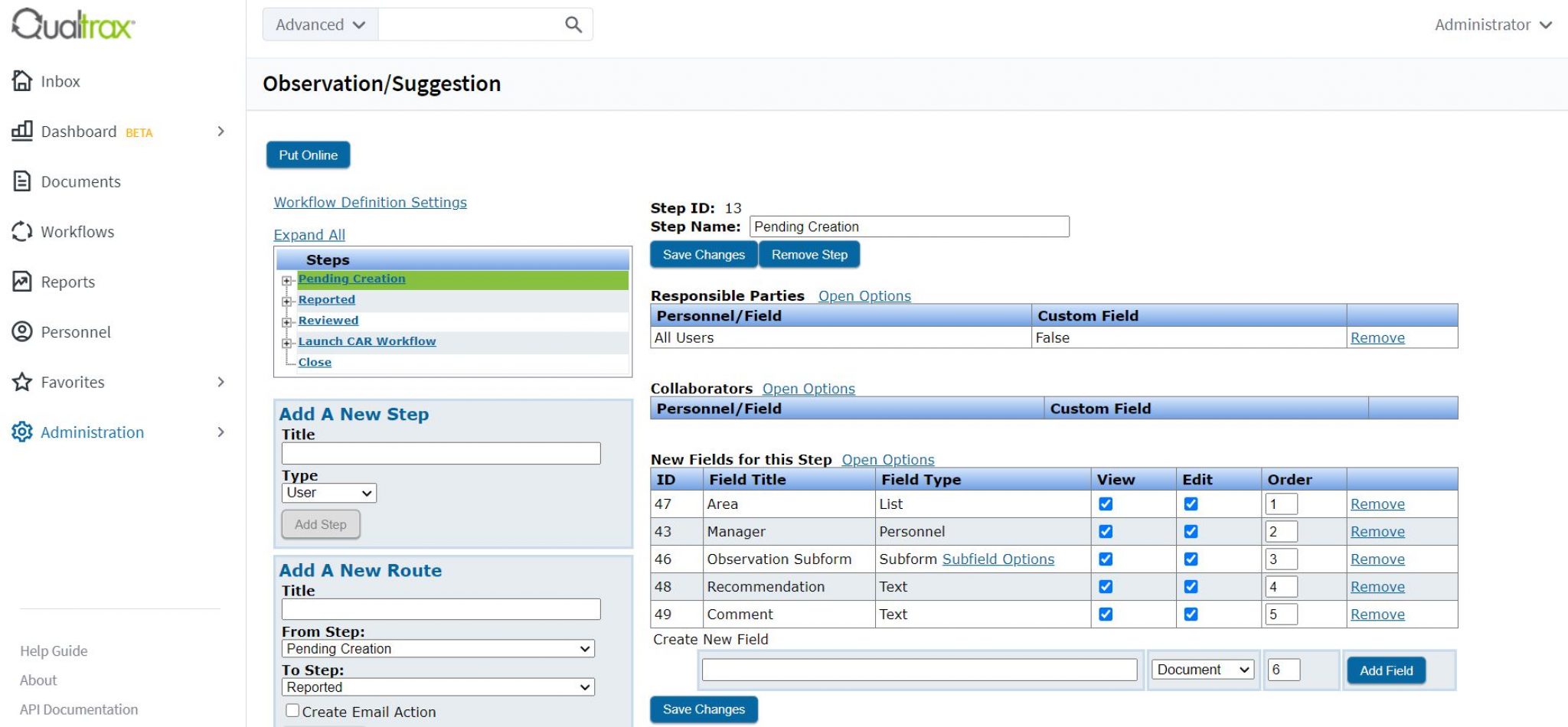Click the Qualtrax logo
This screenshot has height=727, width=1568.
pos(71,24)
